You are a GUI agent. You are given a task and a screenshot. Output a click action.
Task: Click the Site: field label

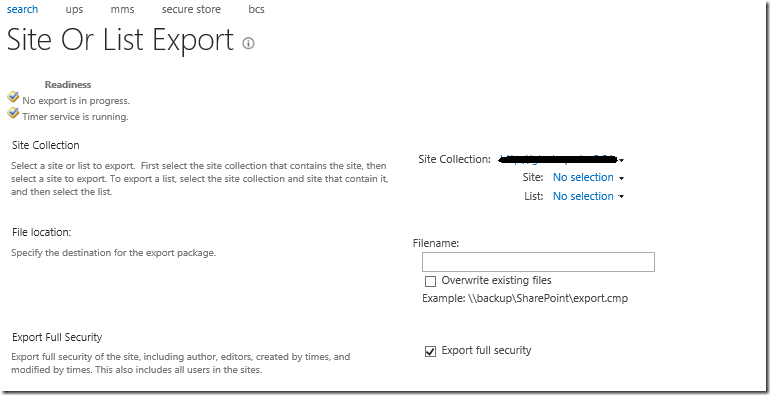tap(533, 177)
